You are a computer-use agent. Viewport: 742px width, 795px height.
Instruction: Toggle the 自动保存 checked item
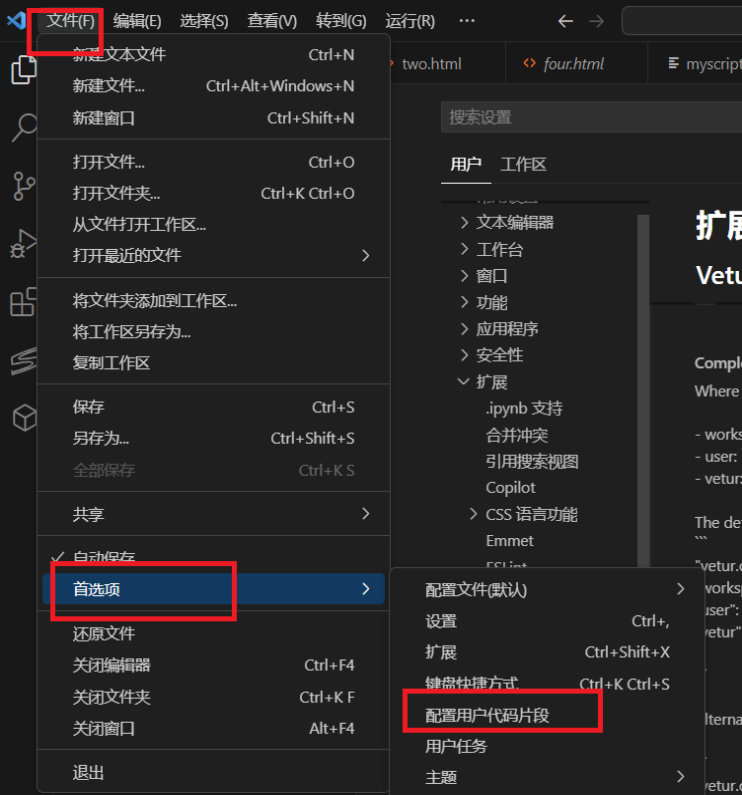coord(214,558)
